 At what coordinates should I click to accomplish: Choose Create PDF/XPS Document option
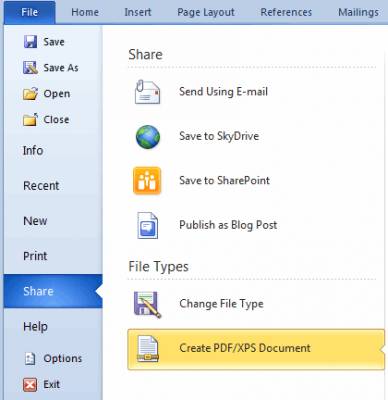click(256, 349)
